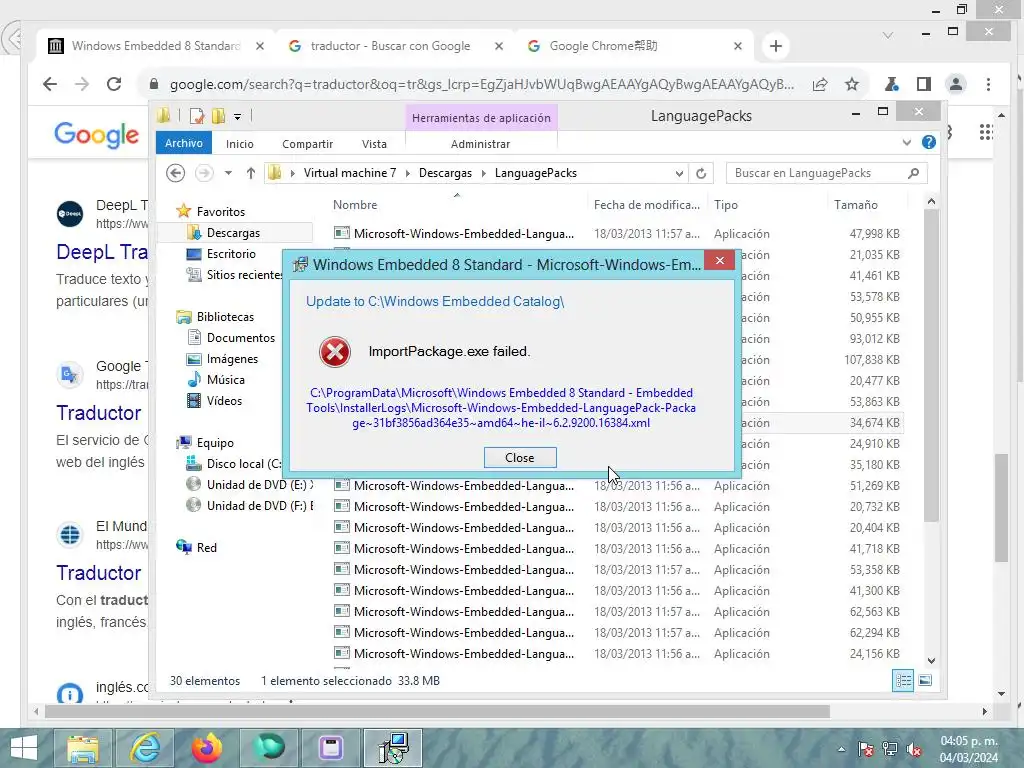Click the red X close button of error dialog
This screenshot has width=1024, height=768.
[720, 261]
